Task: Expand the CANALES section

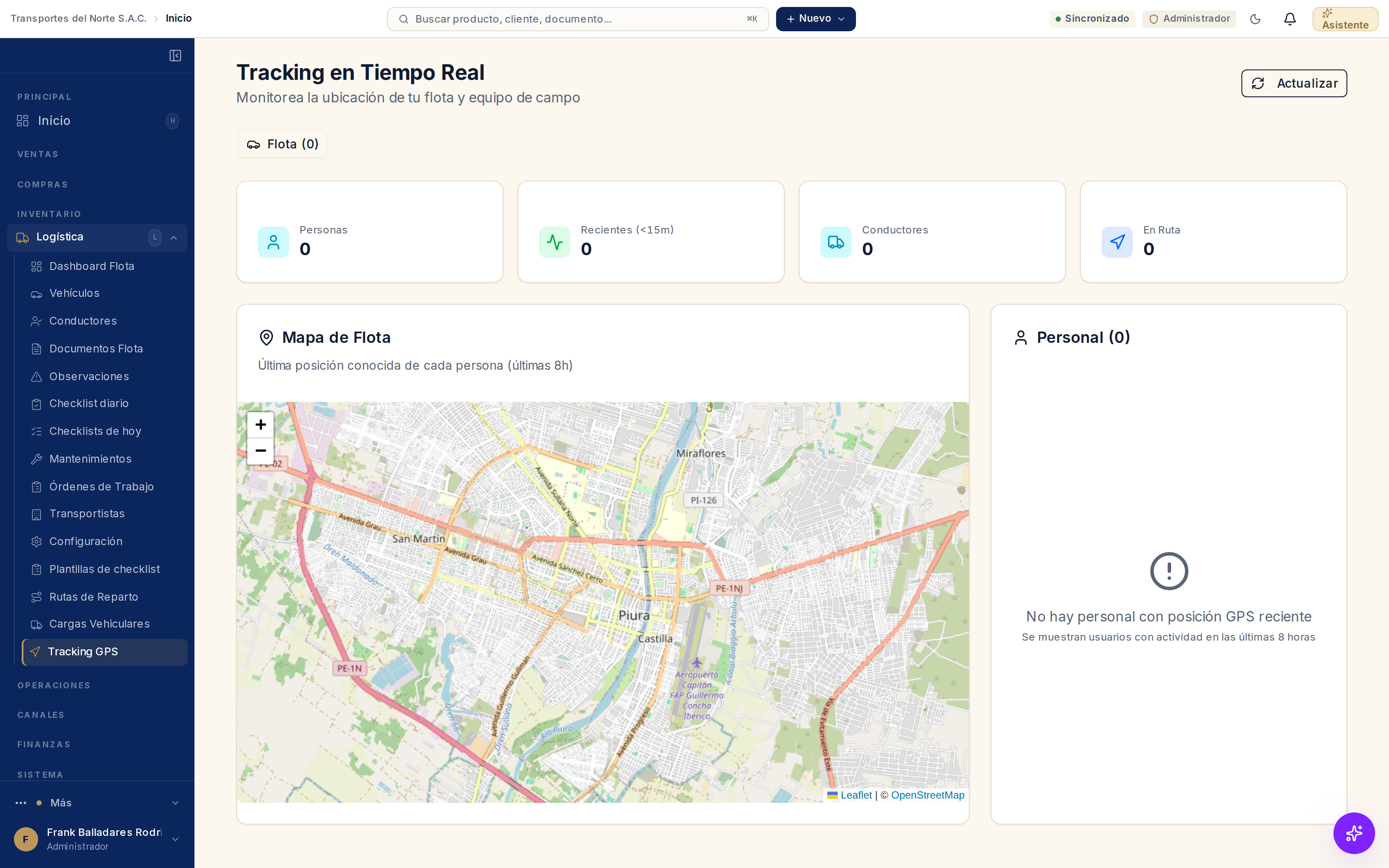Action: (41, 715)
